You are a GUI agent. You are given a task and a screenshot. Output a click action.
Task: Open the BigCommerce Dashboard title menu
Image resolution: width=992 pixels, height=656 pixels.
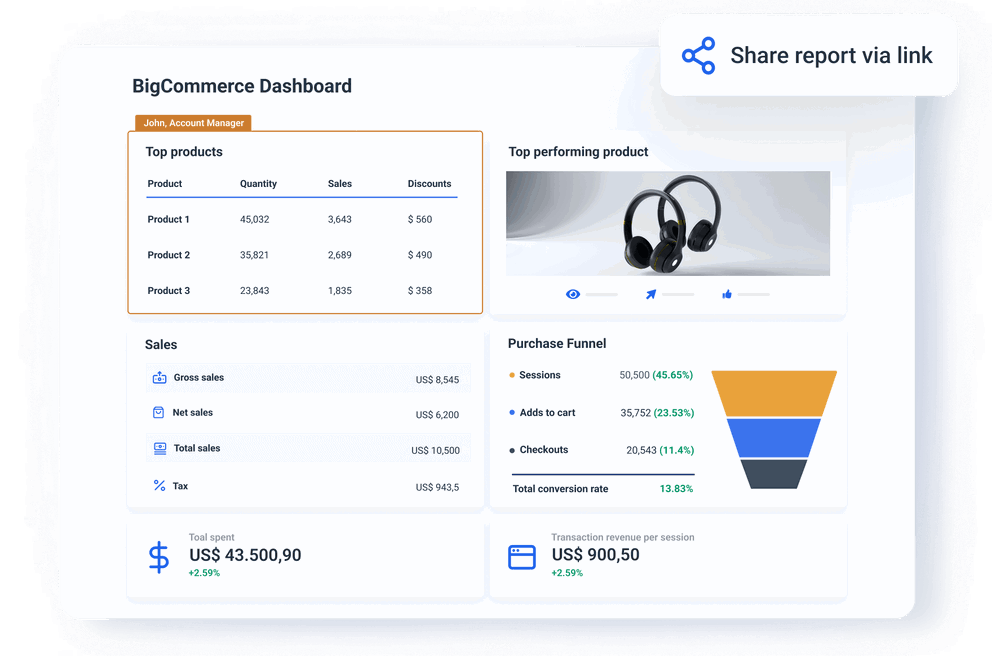tap(241, 86)
